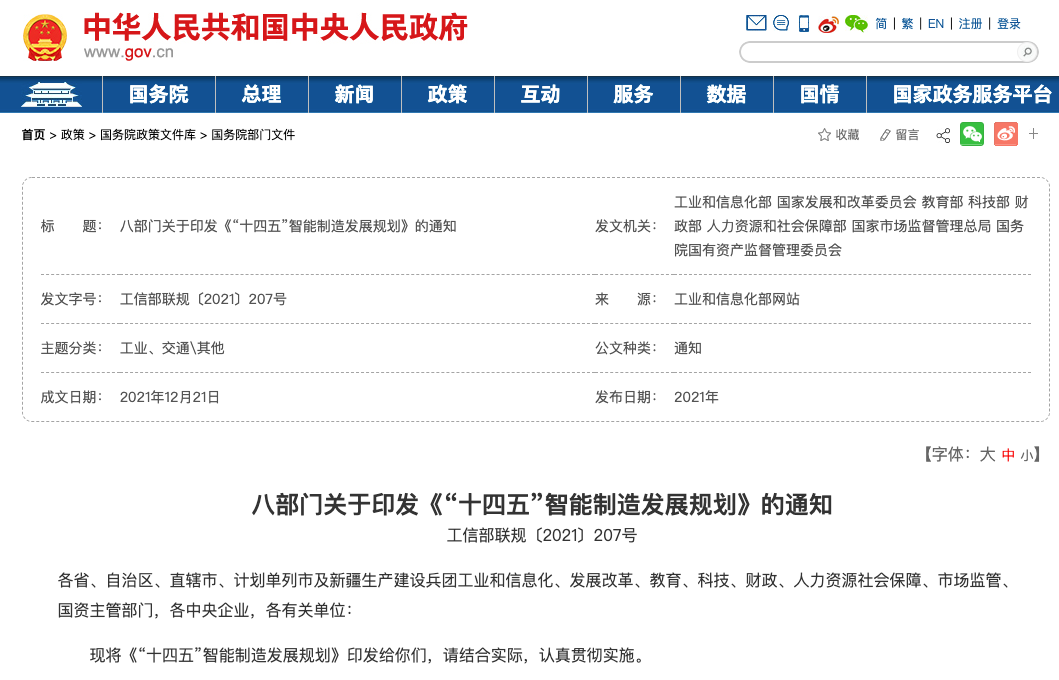Open the 政策 navigation menu
1059x680 pixels.
pyautogui.click(x=447, y=94)
